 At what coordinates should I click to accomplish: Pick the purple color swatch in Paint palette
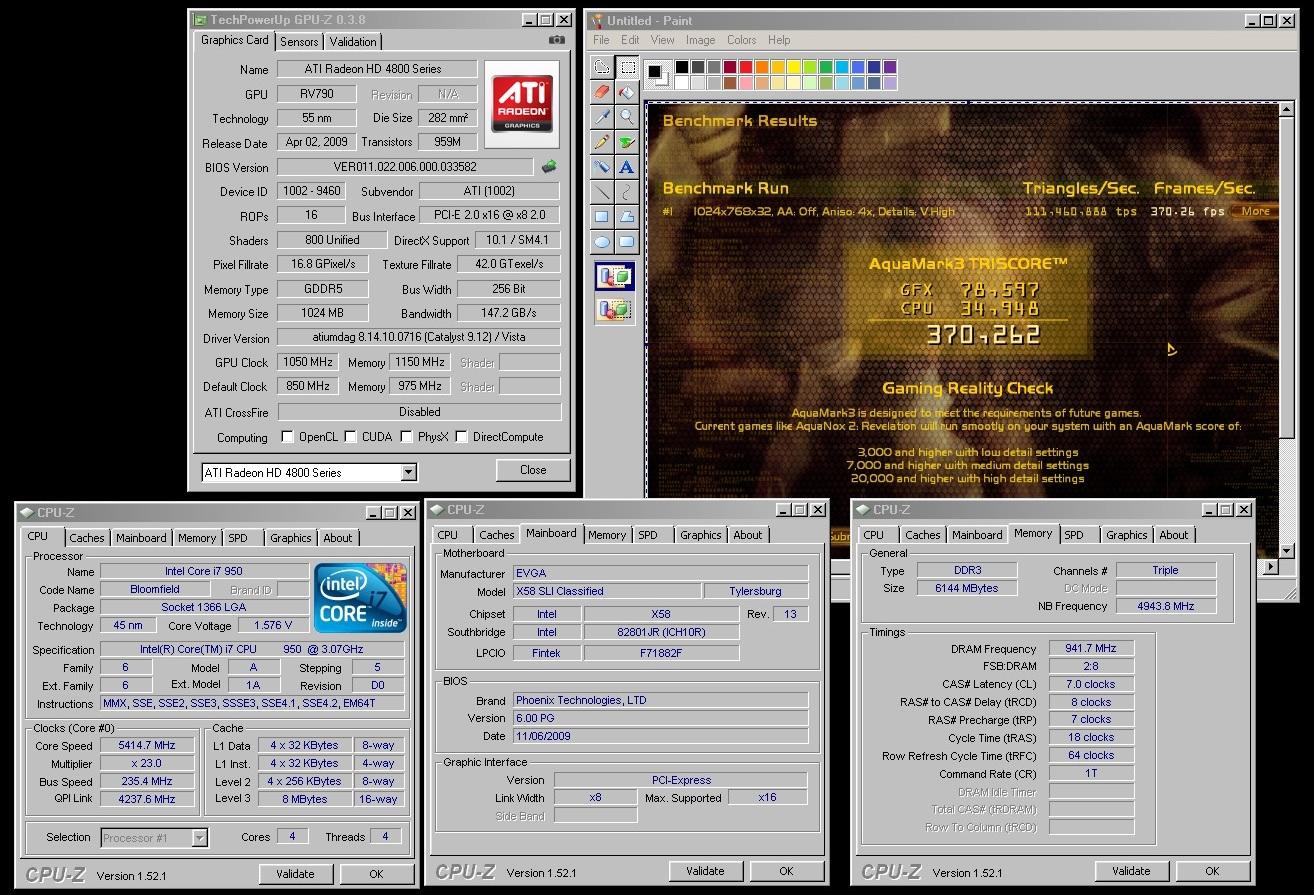tap(889, 67)
